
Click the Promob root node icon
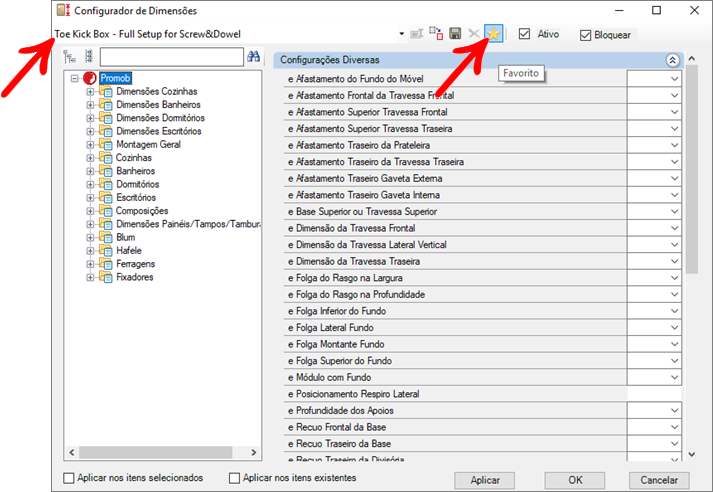(90, 78)
